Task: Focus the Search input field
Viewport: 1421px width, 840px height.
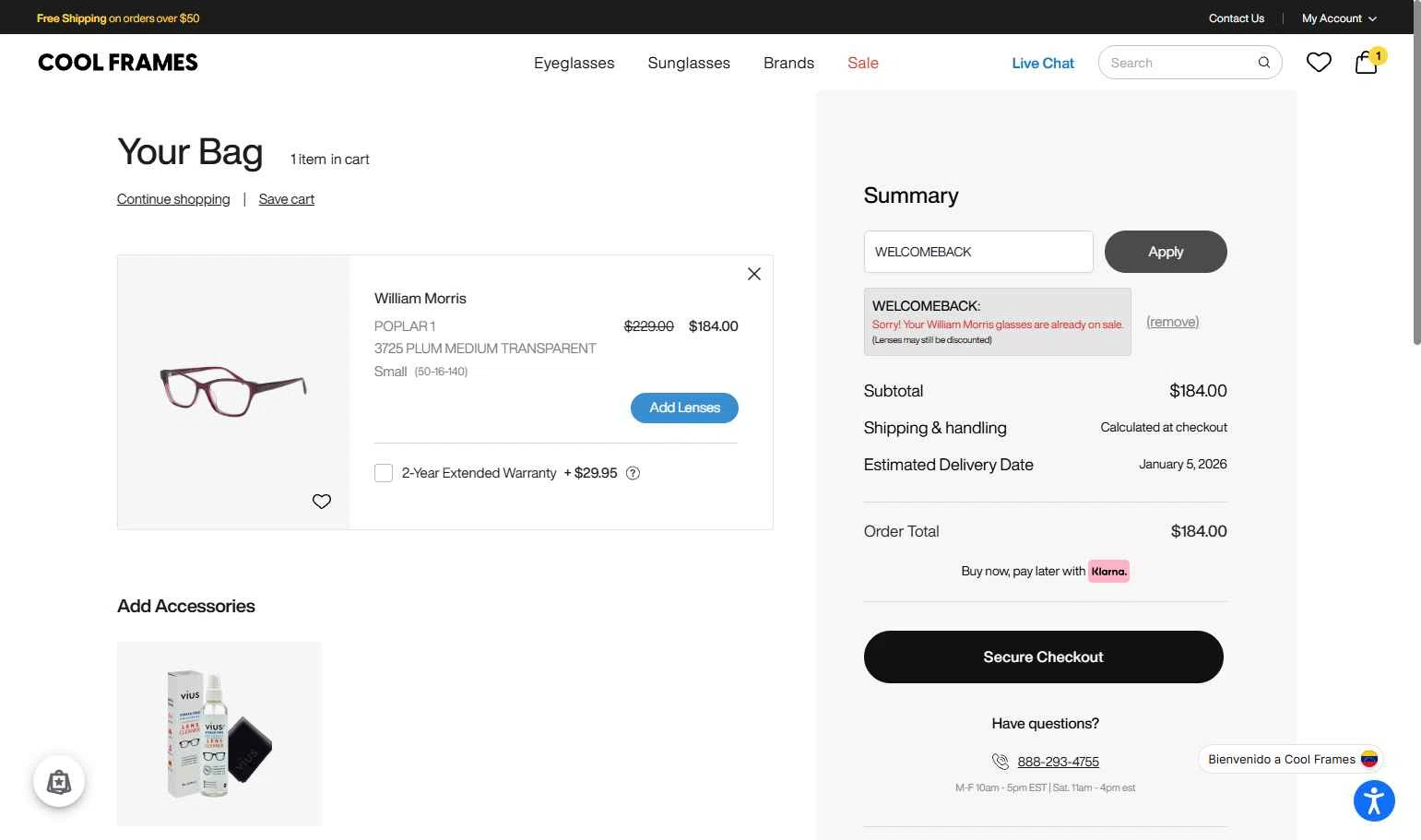Action: coord(1180,63)
